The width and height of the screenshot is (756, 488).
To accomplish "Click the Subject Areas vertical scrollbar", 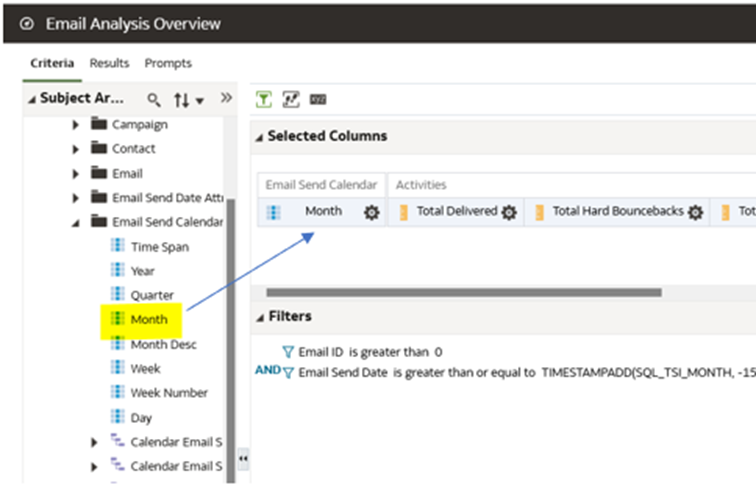I will tap(231, 340).
